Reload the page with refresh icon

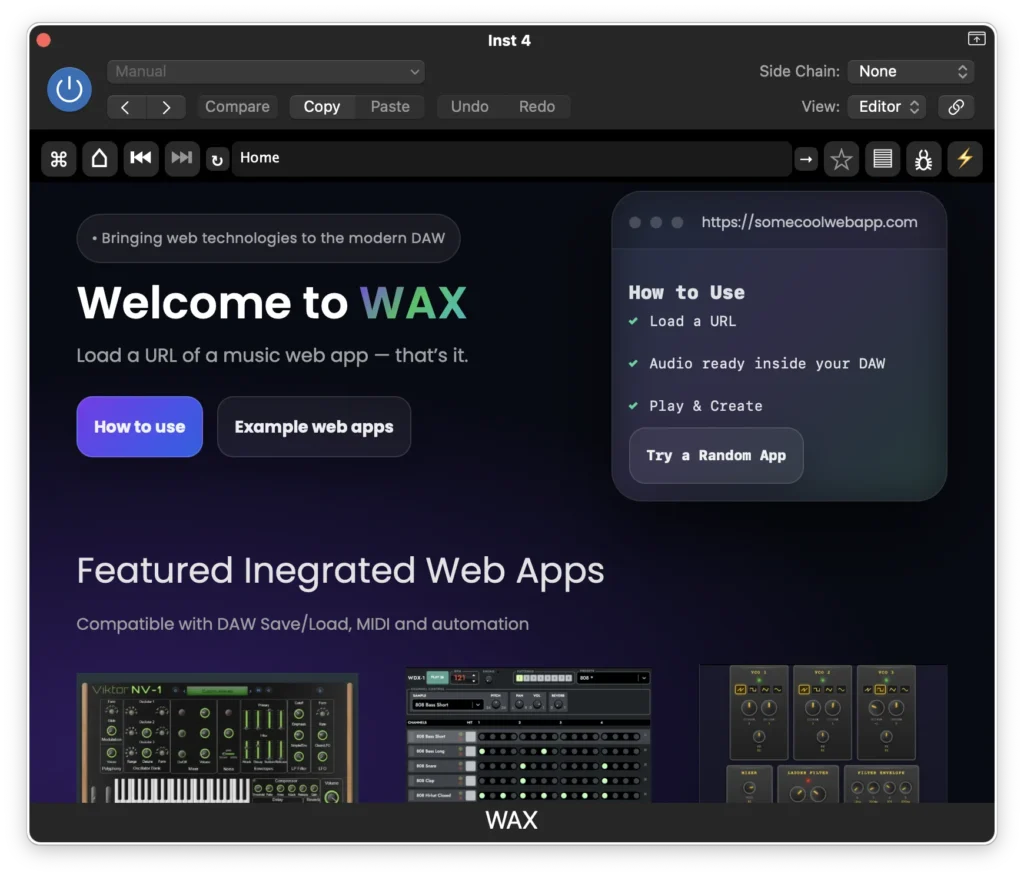tap(217, 159)
